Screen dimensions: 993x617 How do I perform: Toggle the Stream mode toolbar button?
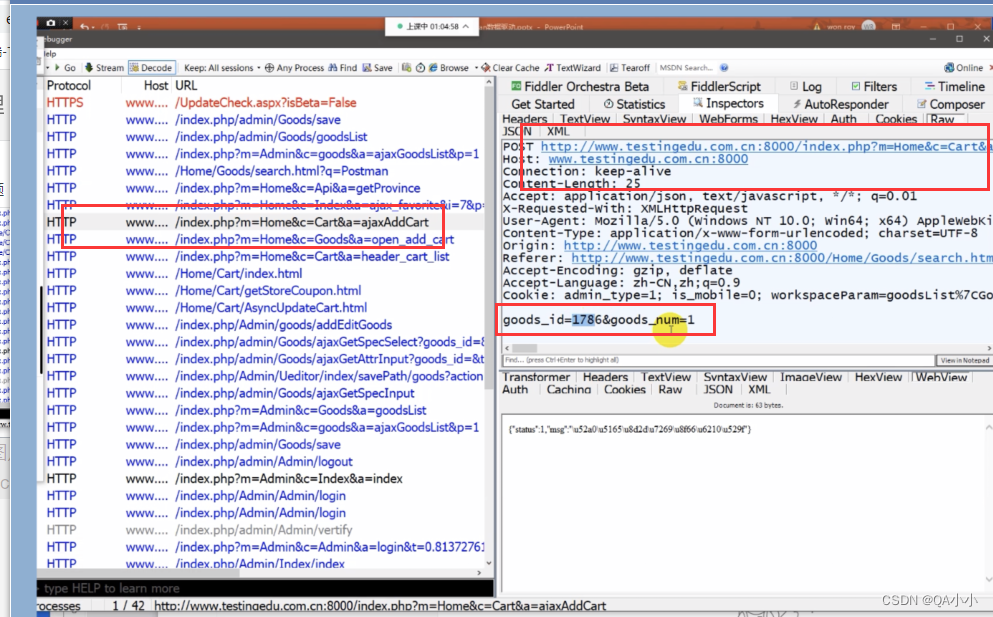click(x=104, y=68)
